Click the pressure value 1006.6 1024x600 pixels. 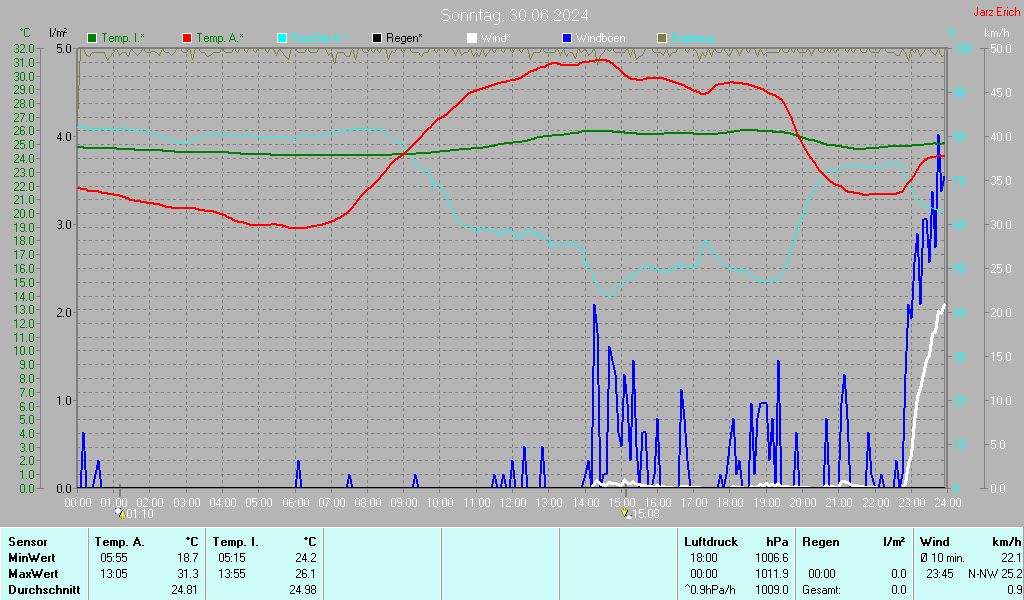(x=771, y=558)
